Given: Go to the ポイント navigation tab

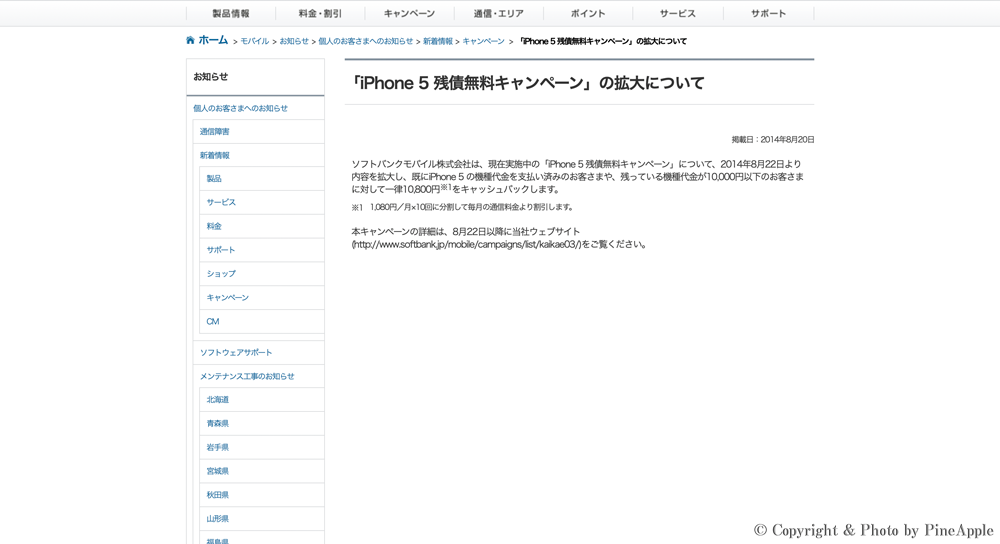Looking at the screenshot, I should [x=588, y=14].
